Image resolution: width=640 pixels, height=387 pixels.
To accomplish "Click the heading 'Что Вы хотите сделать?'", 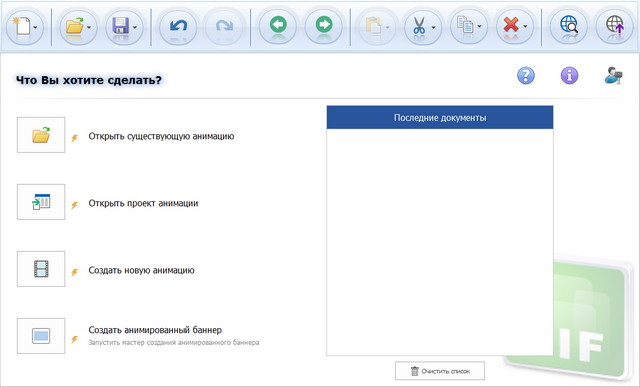I will point(89,80).
